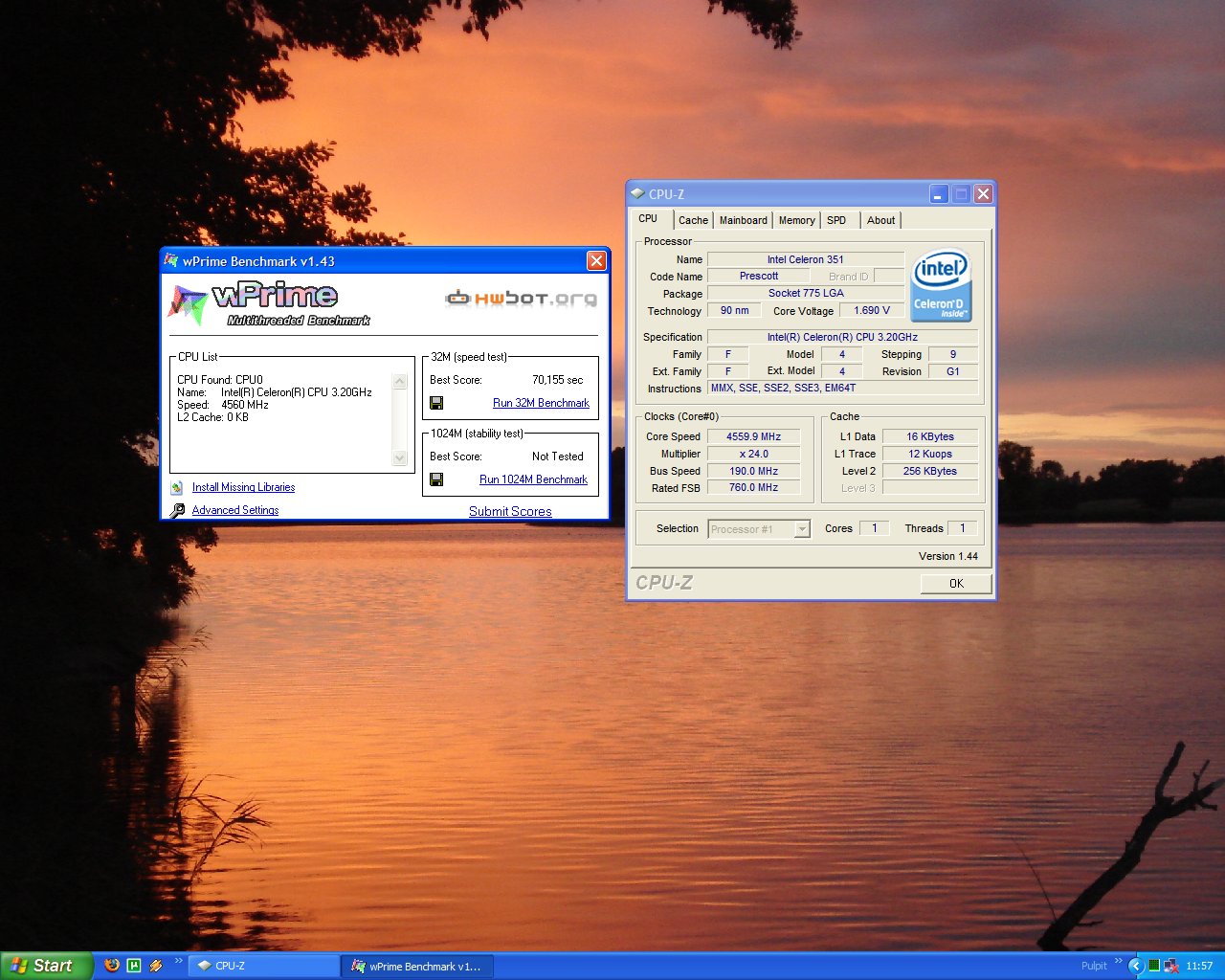The image size is (1225, 980).
Task: Click the Bus Speed value 190.0 MHz
Action: (x=753, y=471)
